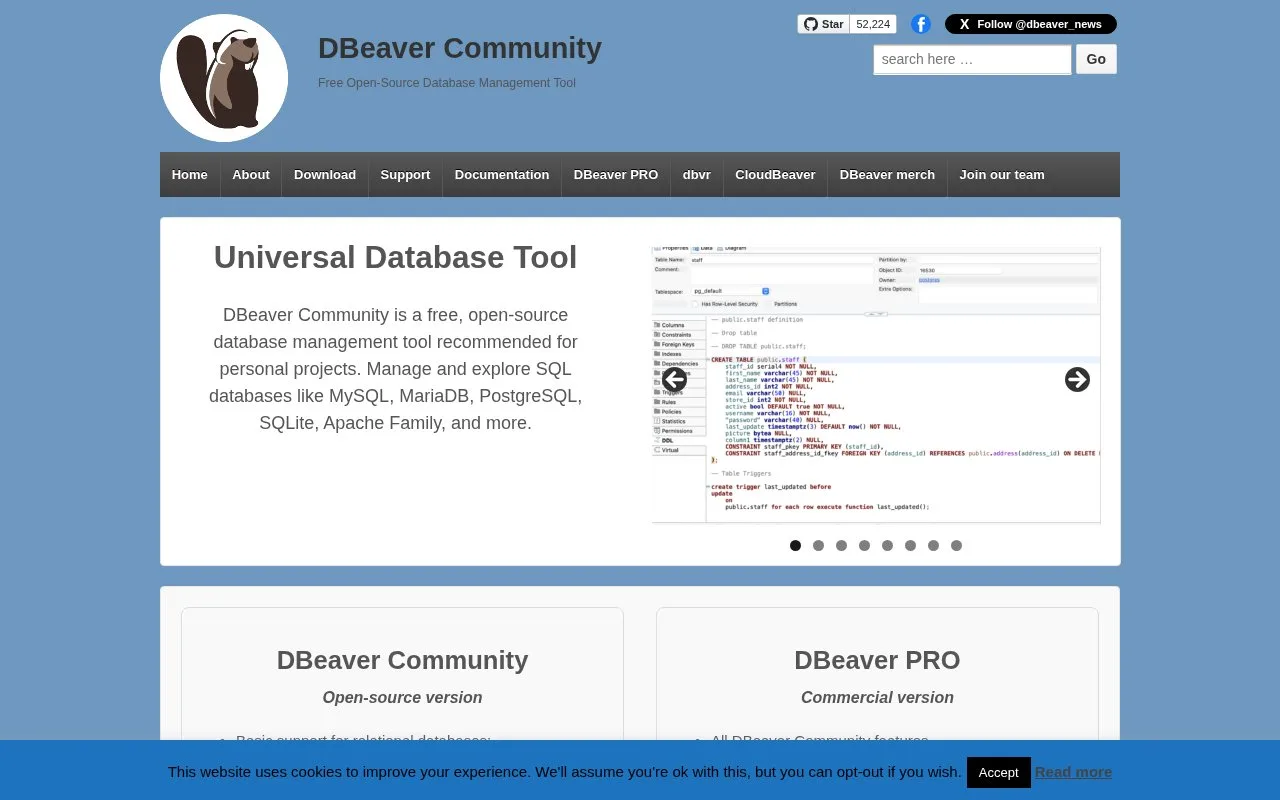Follow @dbeaver_news on X
Screen dimensions: 1280x800
[1031, 24]
